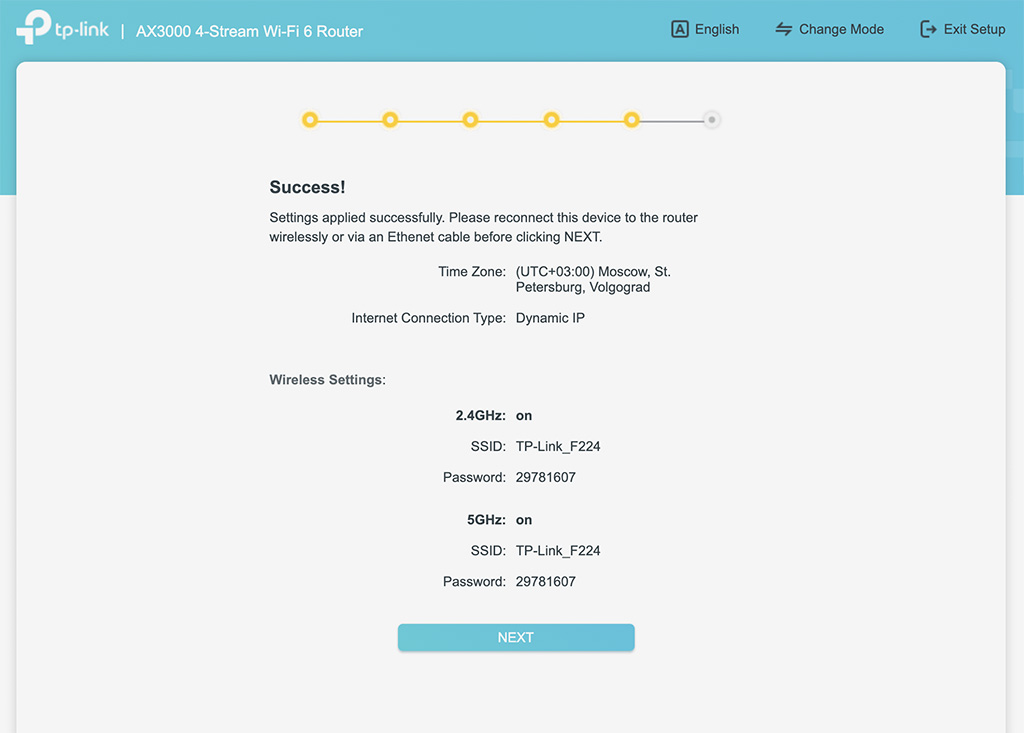The height and width of the screenshot is (733, 1024).
Task: Click the first progress step dot
Action: point(310,120)
